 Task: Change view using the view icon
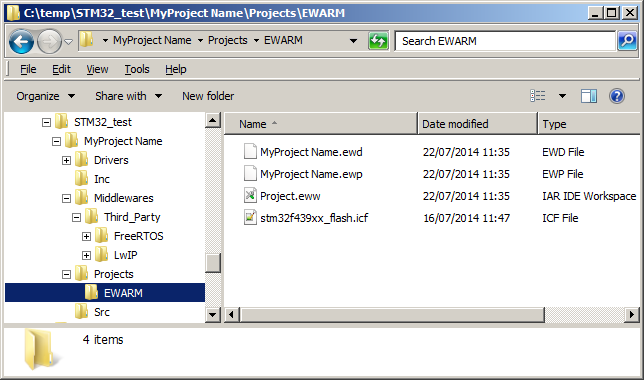click(x=538, y=96)
